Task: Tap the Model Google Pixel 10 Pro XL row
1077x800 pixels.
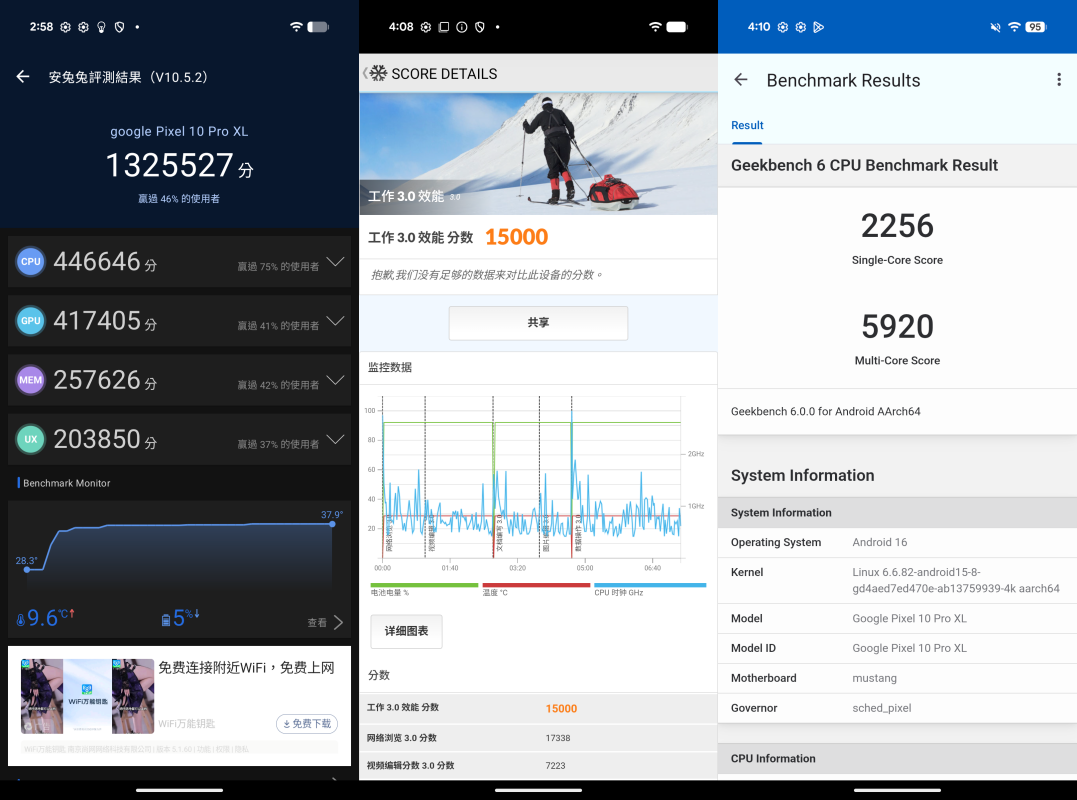Action: (x=897, y=619)
